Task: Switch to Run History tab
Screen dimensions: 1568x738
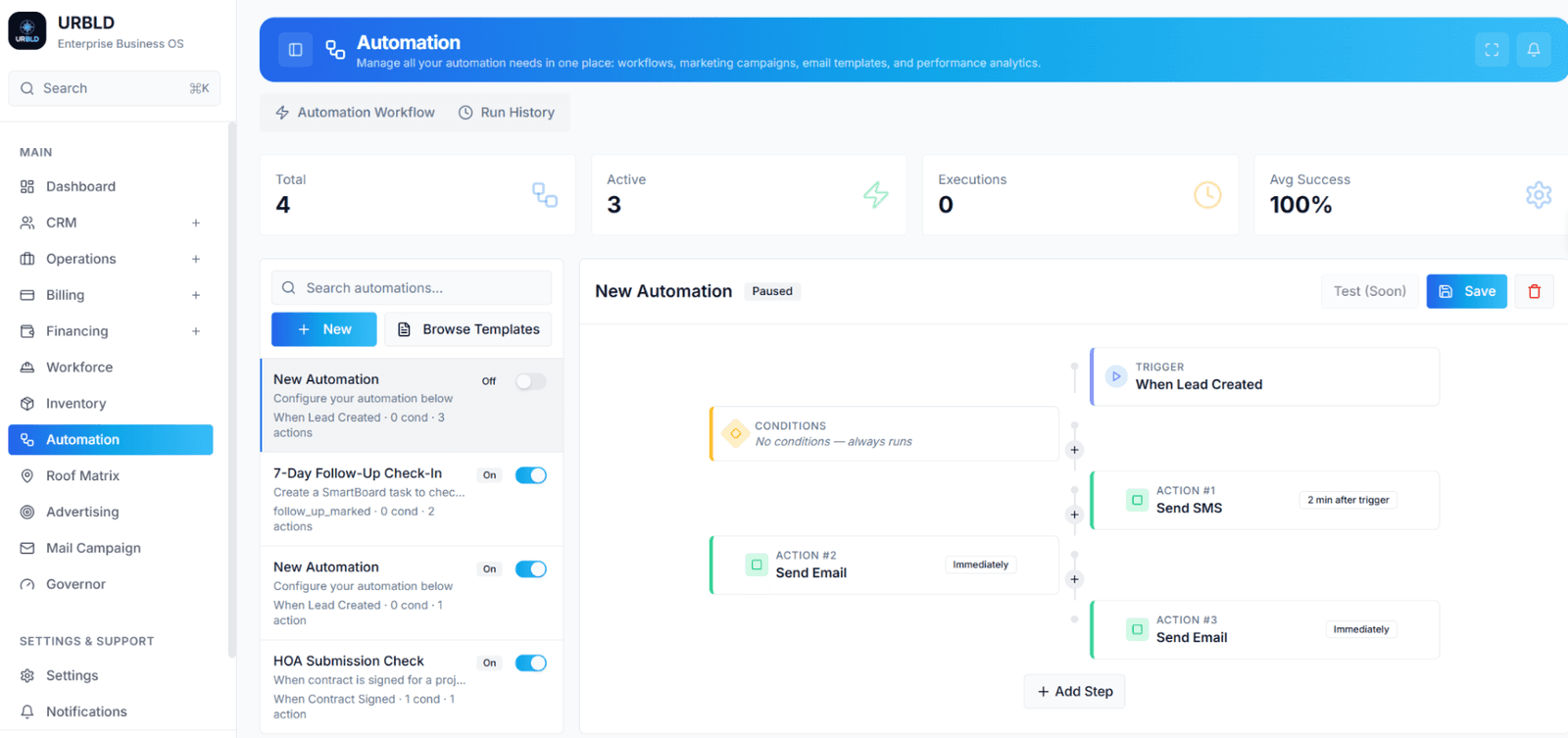Action: (x=507, y=113)
